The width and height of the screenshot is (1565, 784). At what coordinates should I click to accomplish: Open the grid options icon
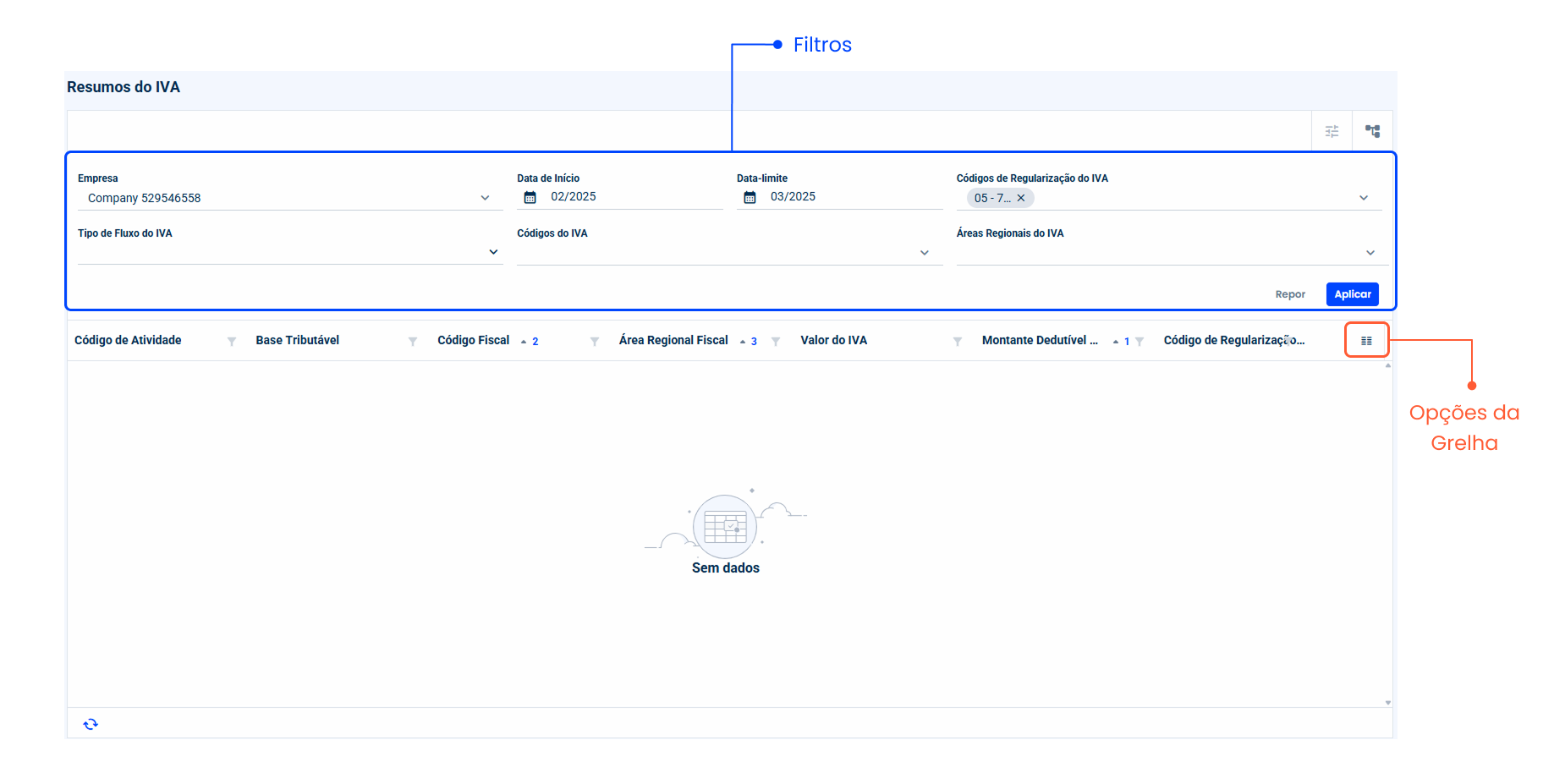pos(1366,341)
